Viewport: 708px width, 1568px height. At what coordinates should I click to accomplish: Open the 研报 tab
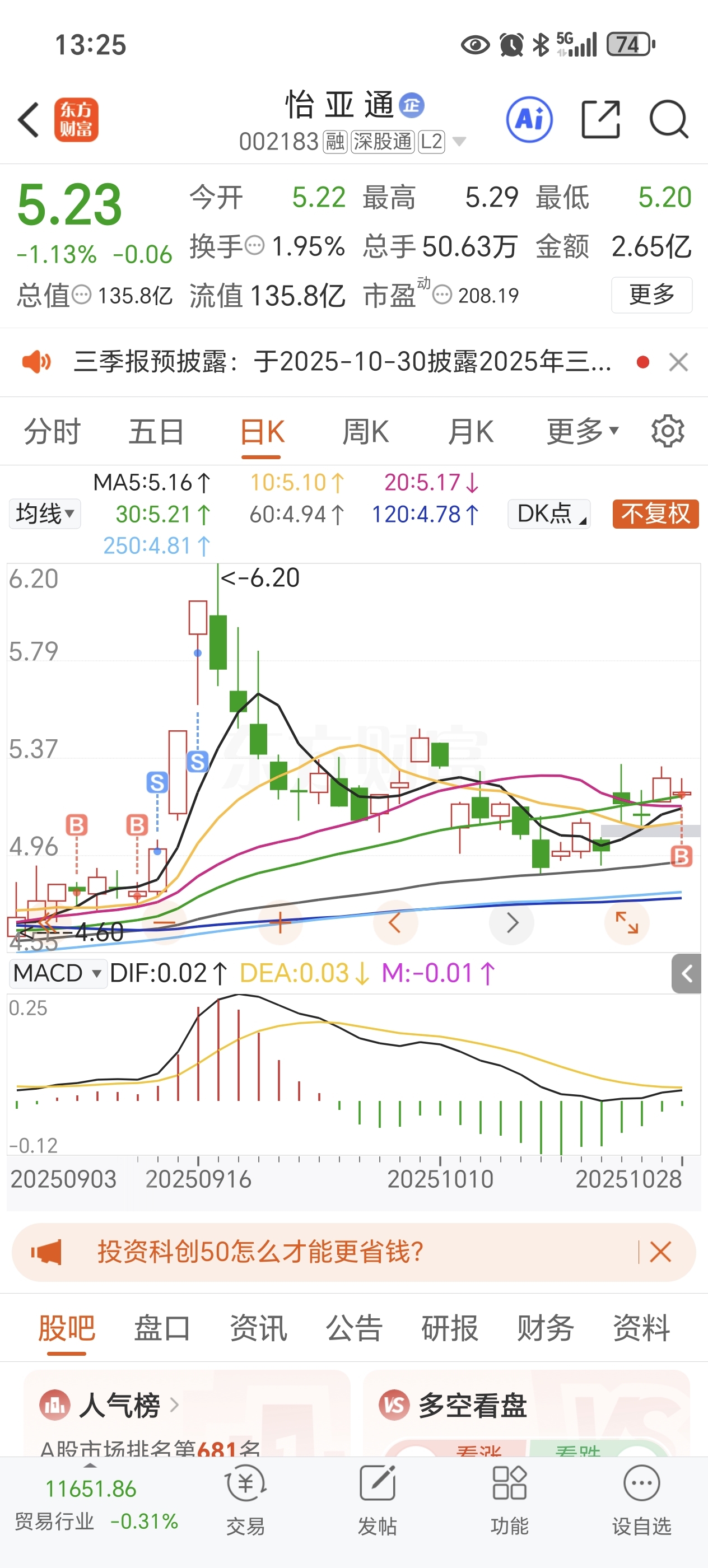click(450, 1328)
